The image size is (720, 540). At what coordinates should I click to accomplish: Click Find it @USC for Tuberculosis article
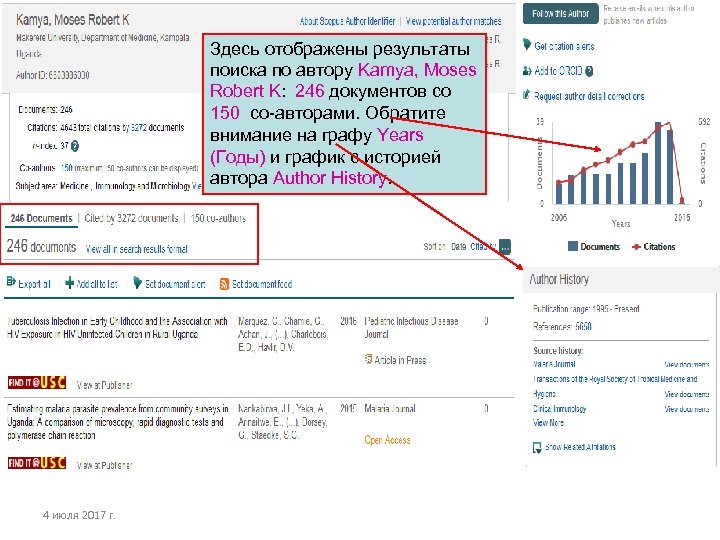[37, 382]
